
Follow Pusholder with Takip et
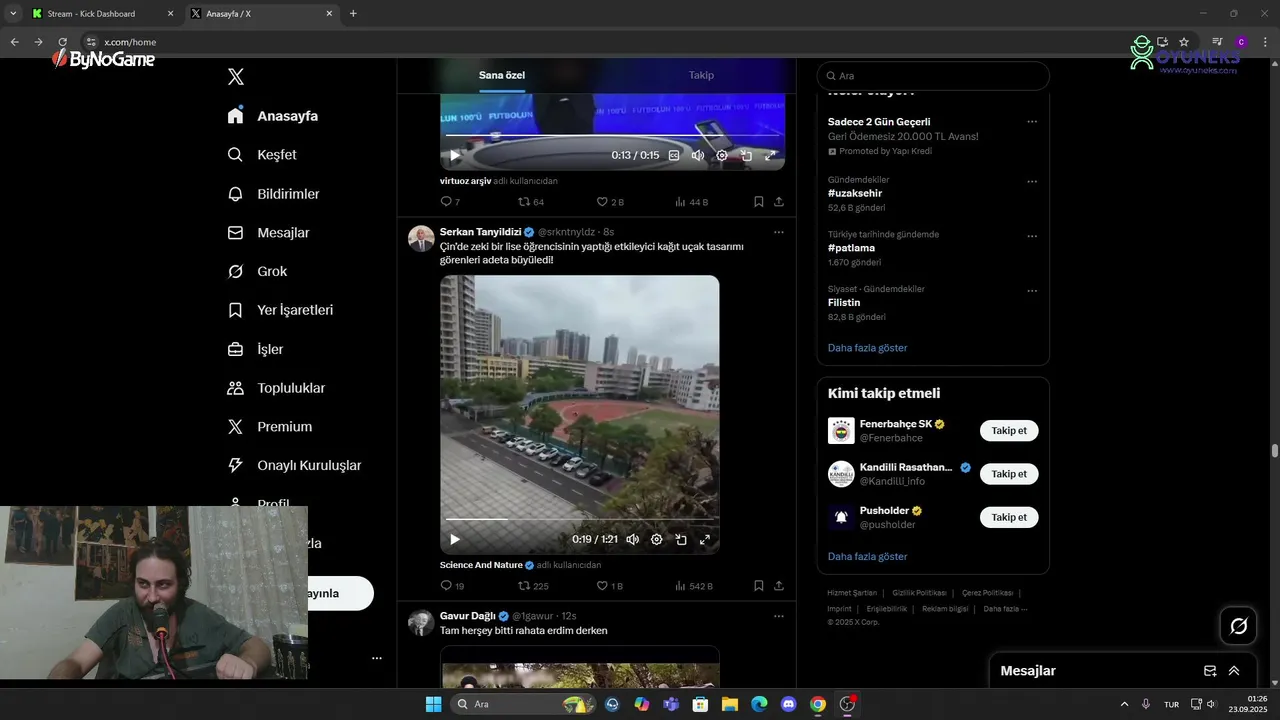tap(1009, 517)
